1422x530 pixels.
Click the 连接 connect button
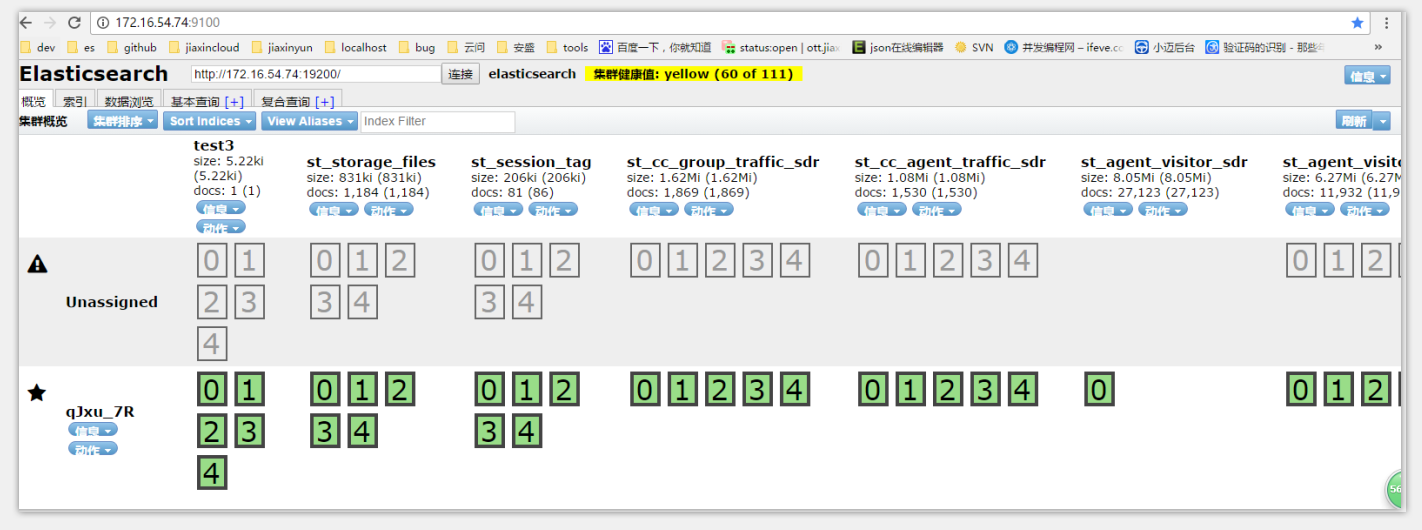461,74
